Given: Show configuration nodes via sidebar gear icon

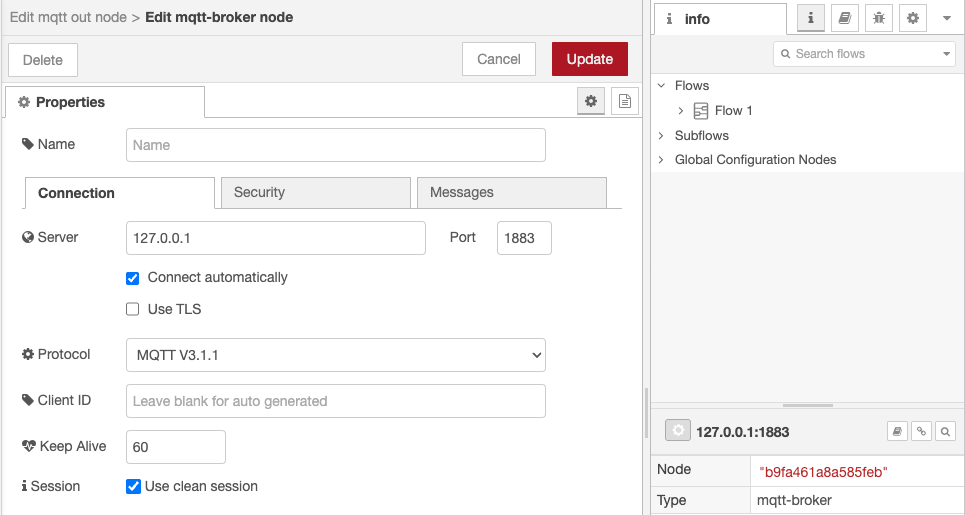Looking at the screenshot, I should 912,18.
